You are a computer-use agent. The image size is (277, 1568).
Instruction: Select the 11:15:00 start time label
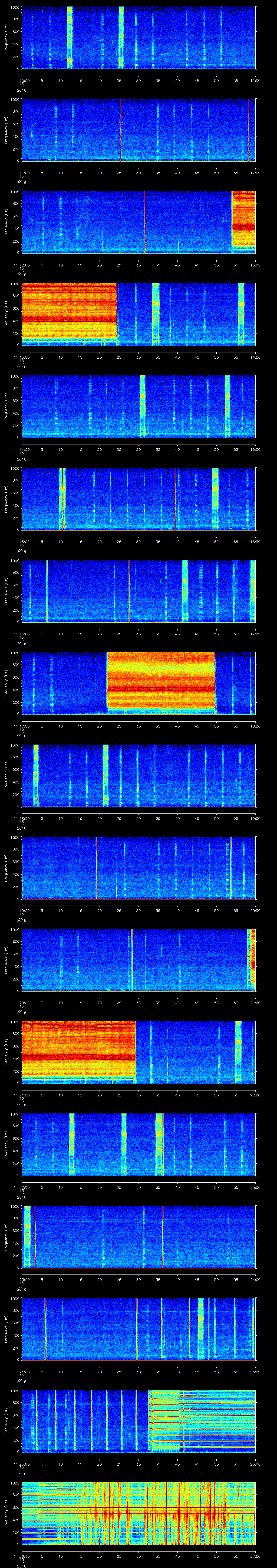[21, 542]
